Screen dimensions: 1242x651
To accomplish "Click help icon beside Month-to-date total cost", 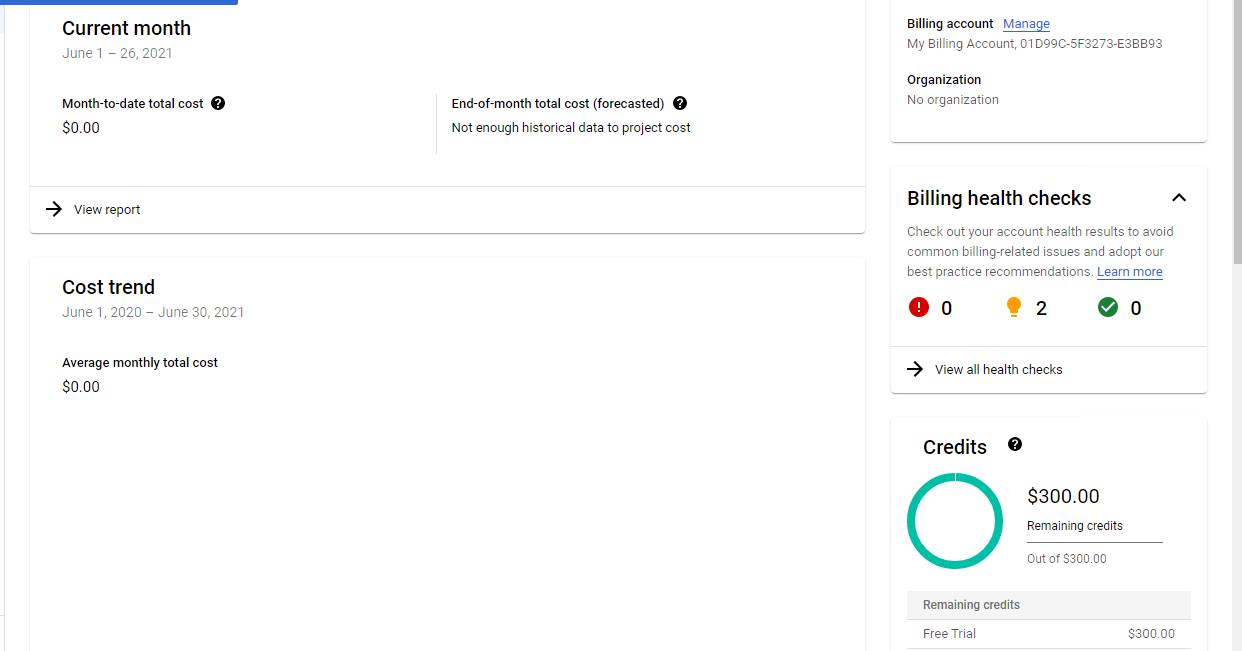I will click(x=218, y=103).
